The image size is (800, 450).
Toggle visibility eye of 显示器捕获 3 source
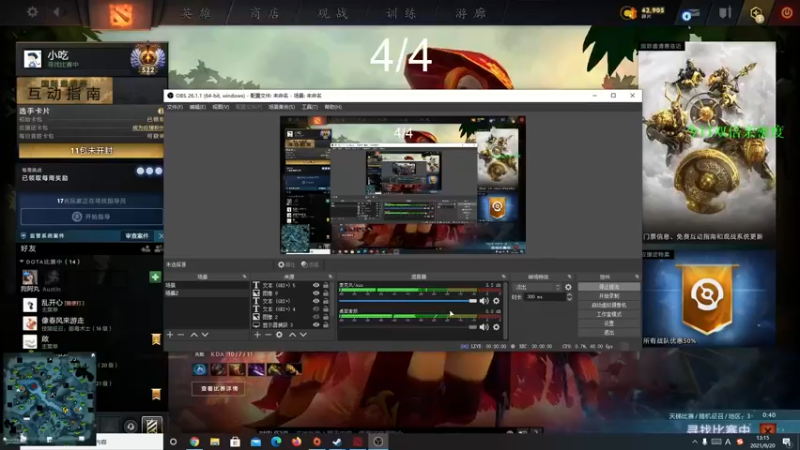[x=316, y=325]
